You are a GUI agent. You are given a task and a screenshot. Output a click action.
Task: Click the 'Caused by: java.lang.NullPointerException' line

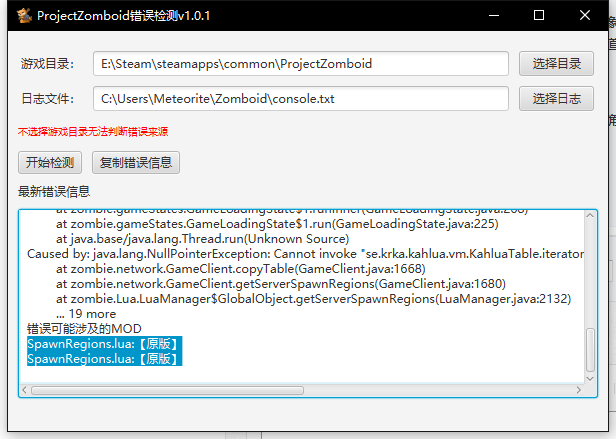305,254
